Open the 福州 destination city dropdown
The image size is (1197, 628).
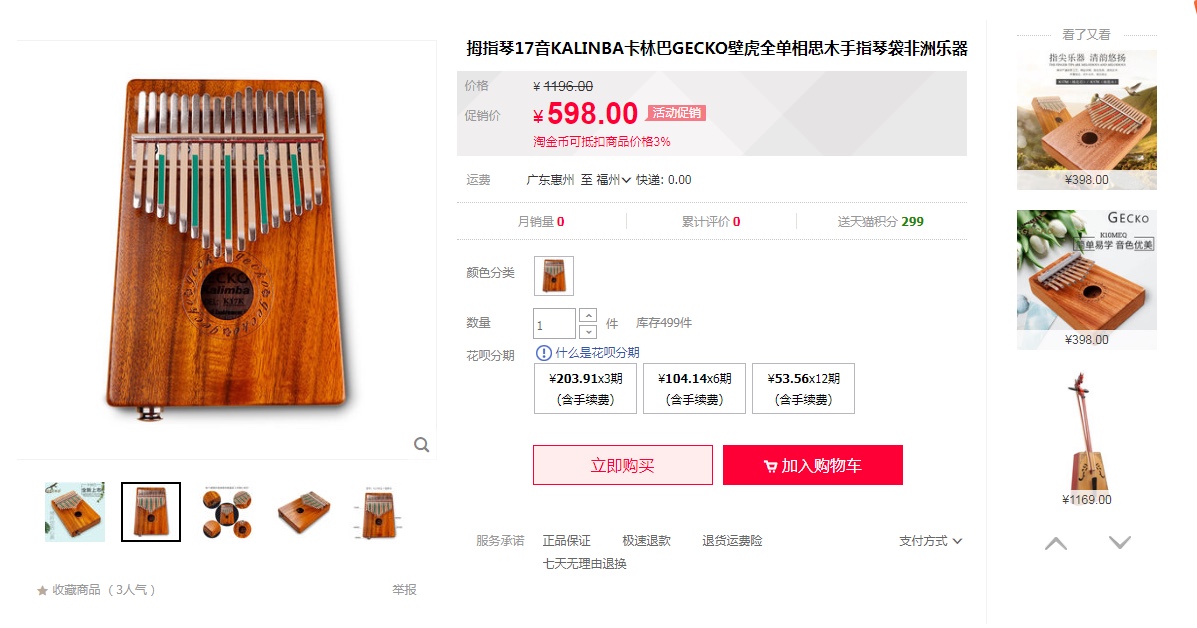pos(613,180)
